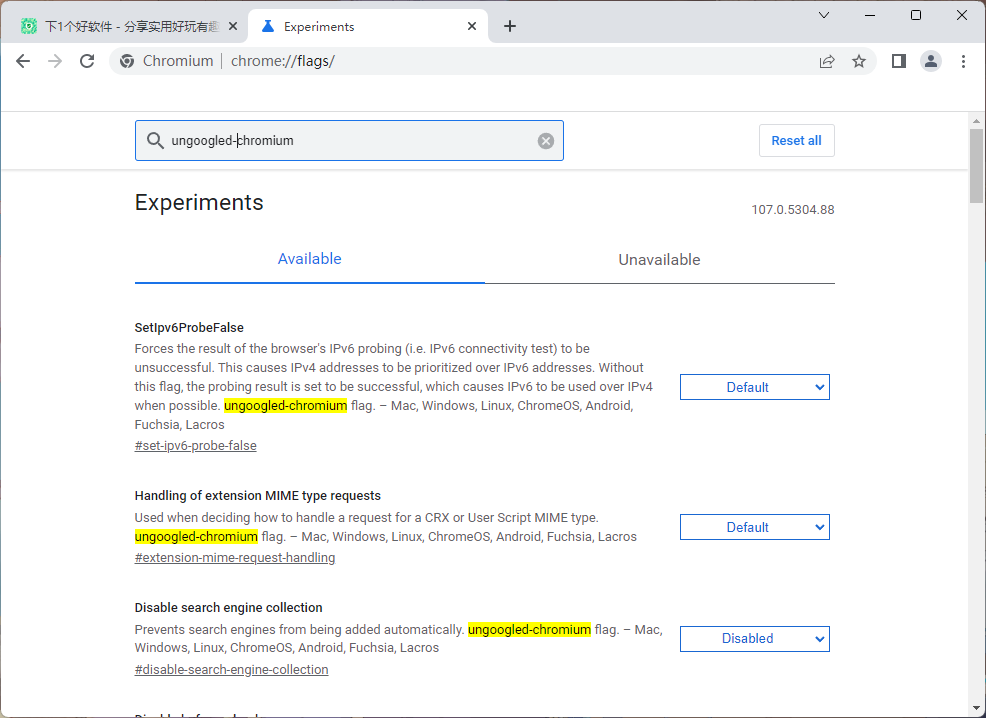Image resolution: width=986 pixels, height=718 pixels.
Task: Expand extension MIME handling Default dropdown
Action: coord(754,527)
